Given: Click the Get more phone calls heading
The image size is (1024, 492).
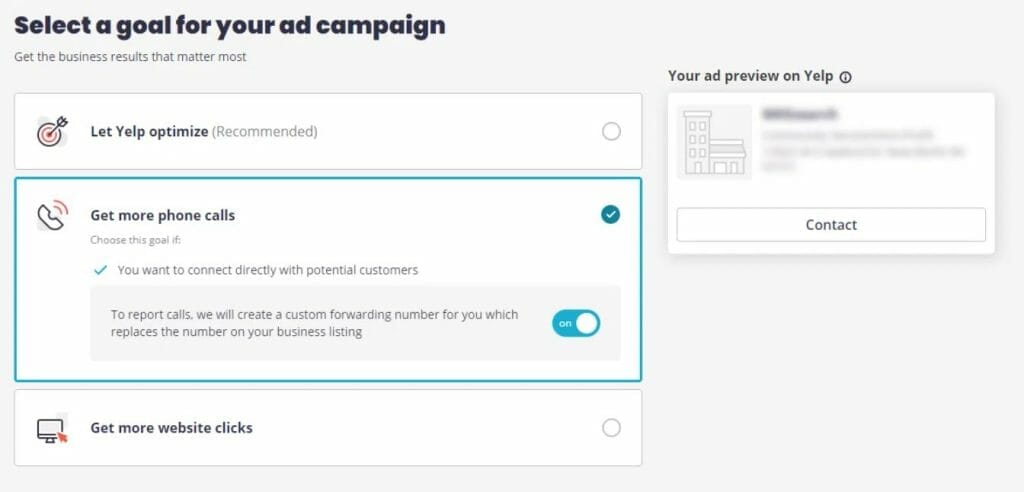Looking at the screenshot, I should [163, 216].
